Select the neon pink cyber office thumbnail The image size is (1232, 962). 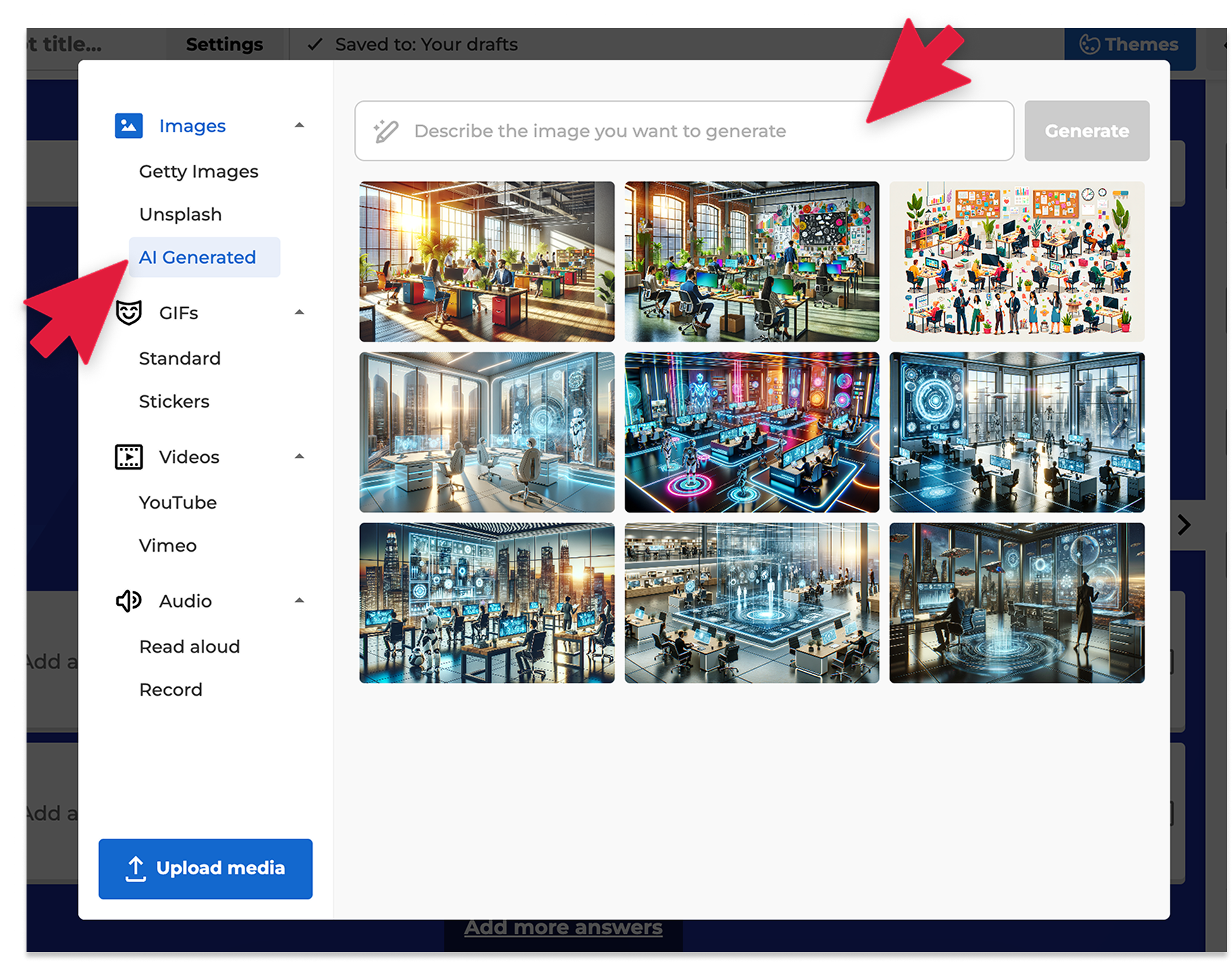pos(752,432)
